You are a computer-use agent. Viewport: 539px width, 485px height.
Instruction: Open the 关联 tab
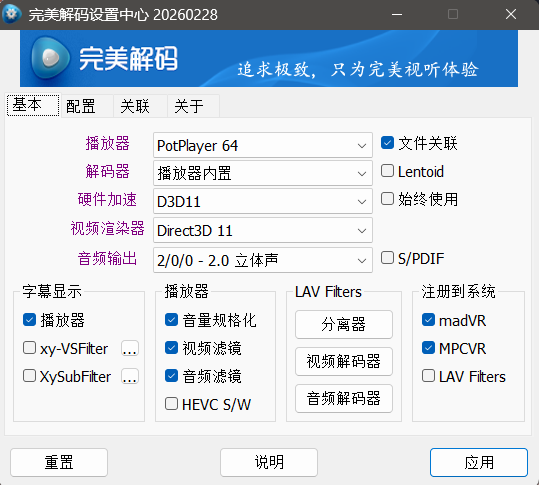[140, 106]
